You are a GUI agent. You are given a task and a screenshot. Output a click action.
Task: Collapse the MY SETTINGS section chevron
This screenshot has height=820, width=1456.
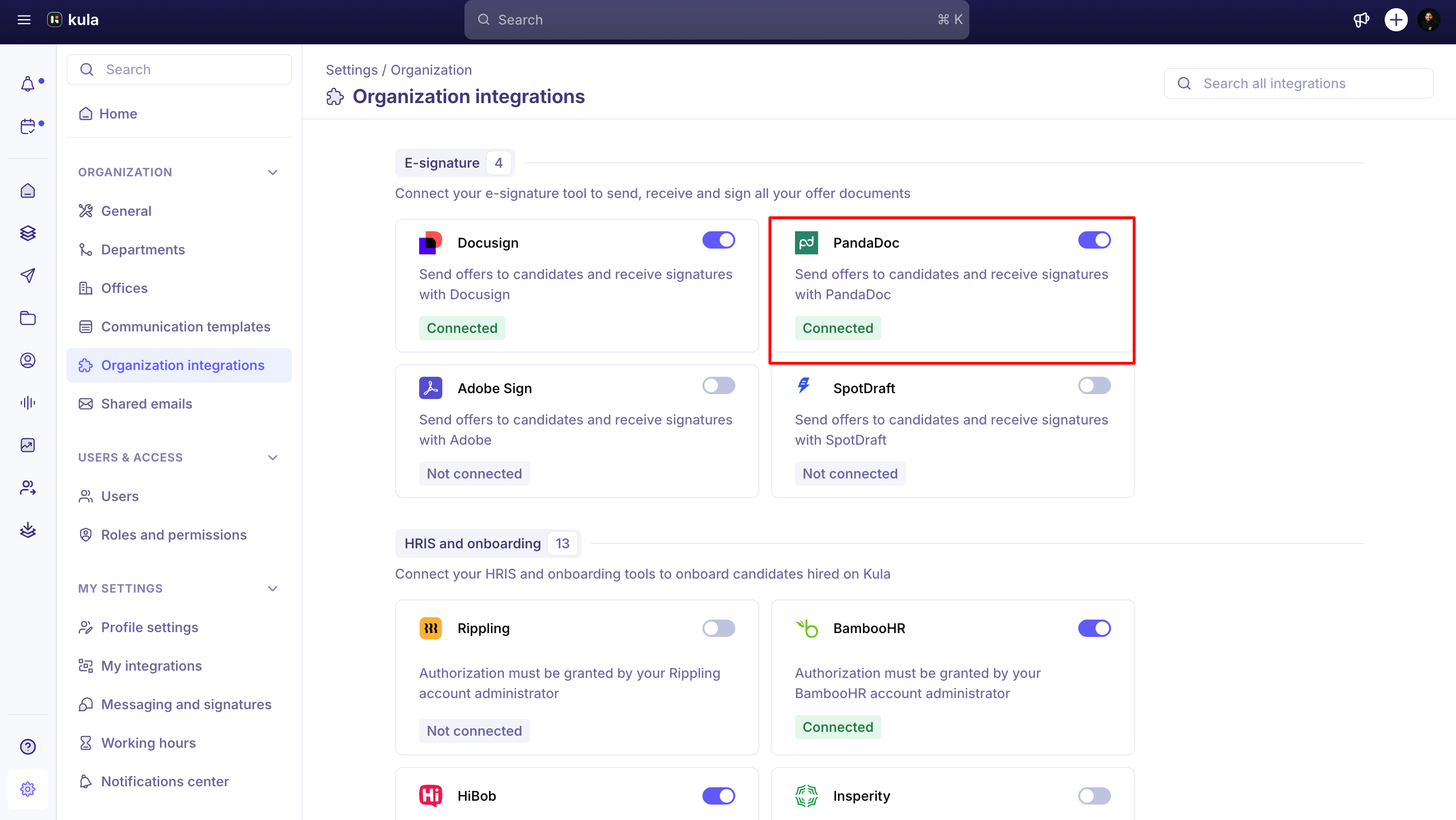(x=272, y=589)
